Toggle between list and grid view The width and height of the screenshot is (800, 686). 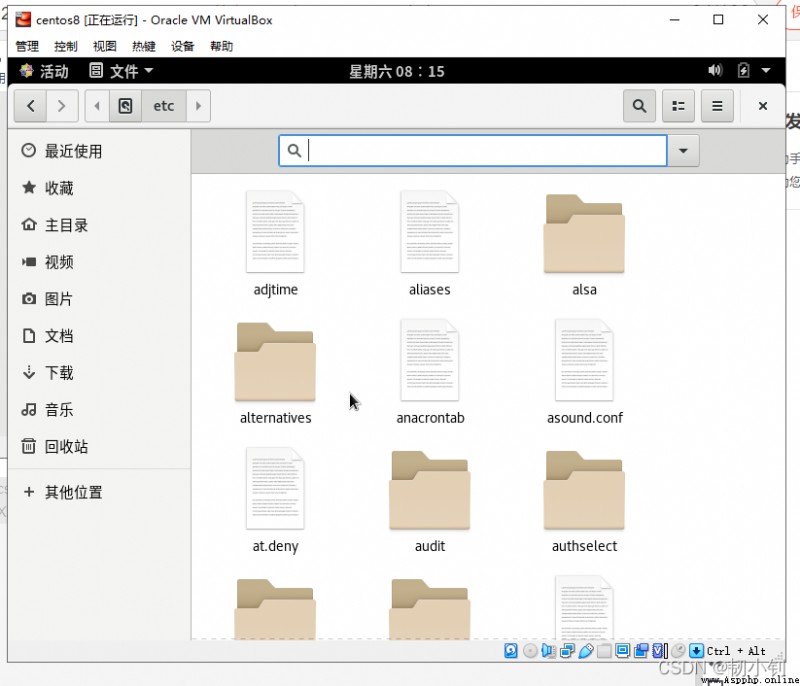678,106
